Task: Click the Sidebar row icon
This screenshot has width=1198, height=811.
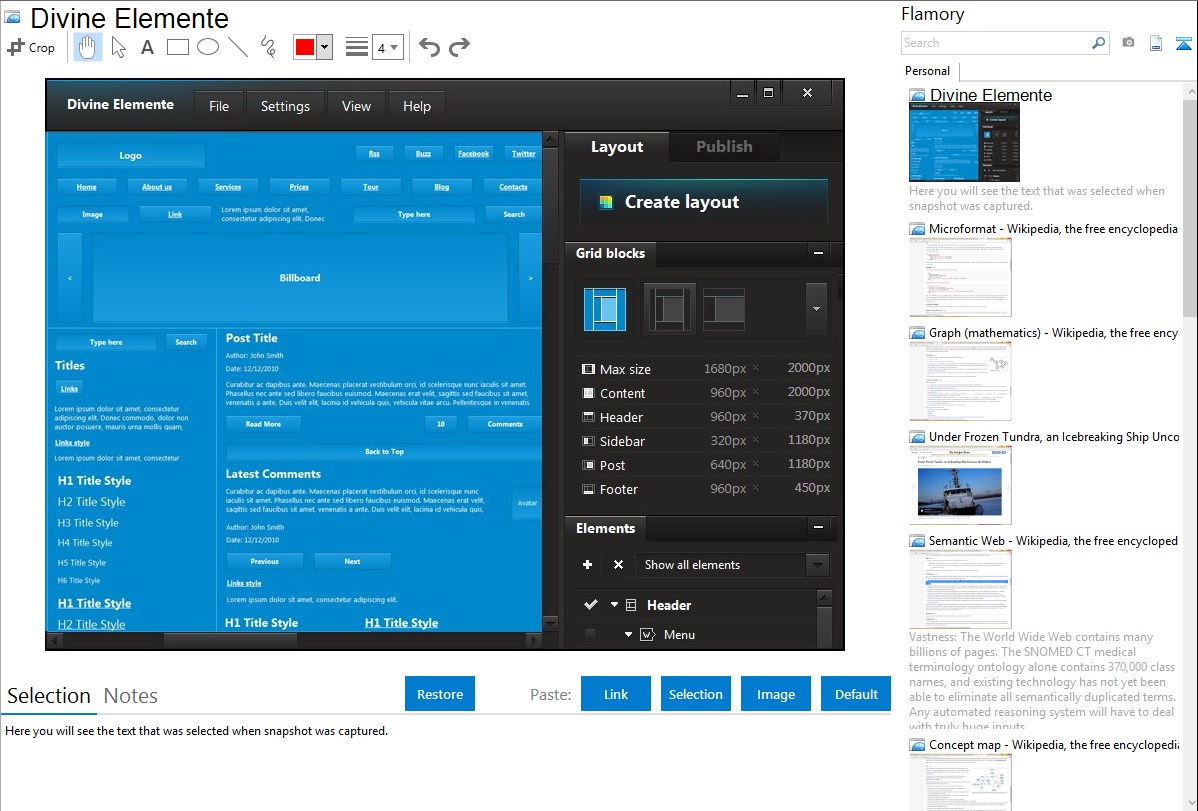Action: point(588,441)
